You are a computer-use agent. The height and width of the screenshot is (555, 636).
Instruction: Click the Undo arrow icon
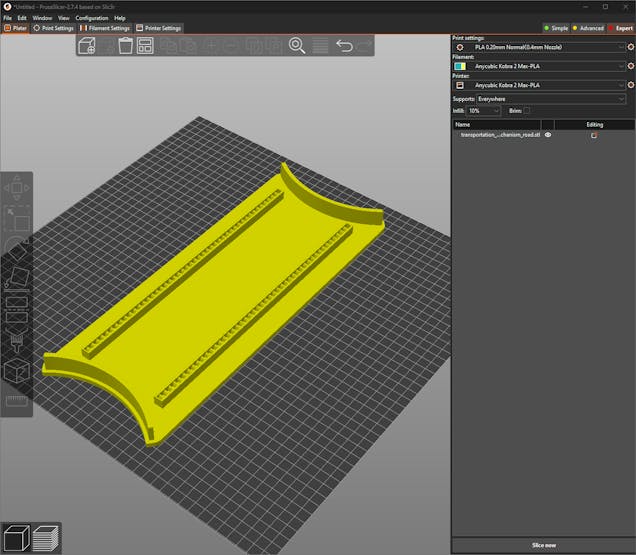(x=344, y=45)
